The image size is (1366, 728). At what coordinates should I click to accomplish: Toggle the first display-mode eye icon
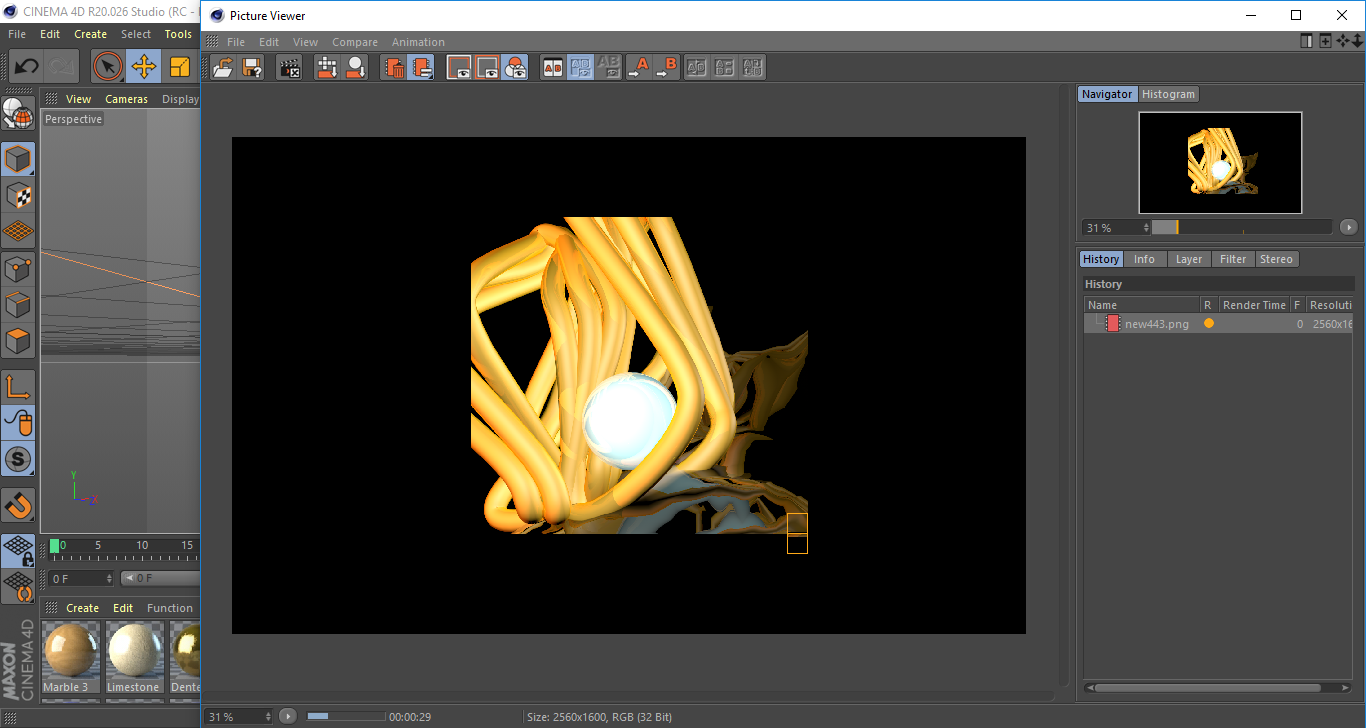click(x=459, y=68)
